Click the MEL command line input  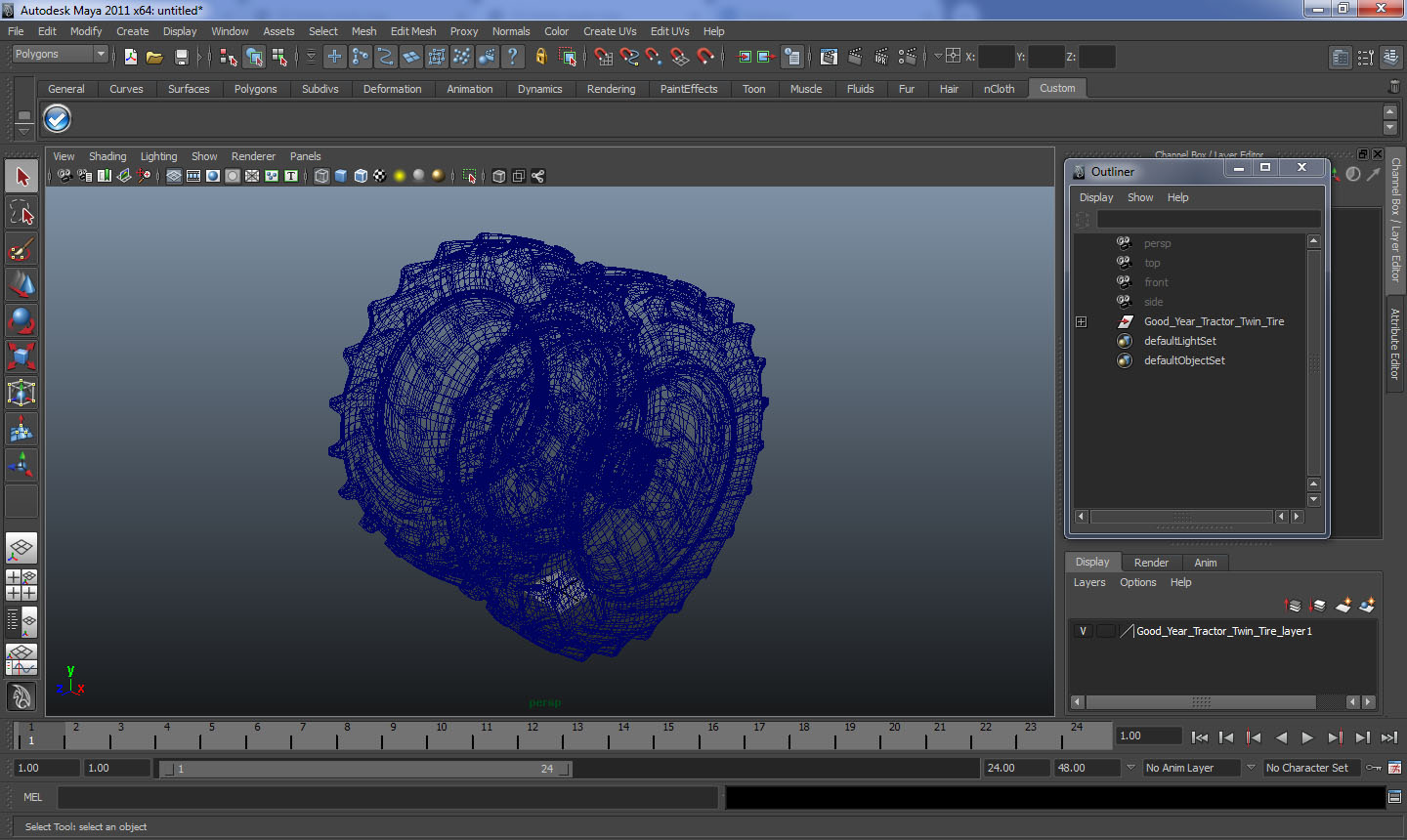click(x=388, y=797)
